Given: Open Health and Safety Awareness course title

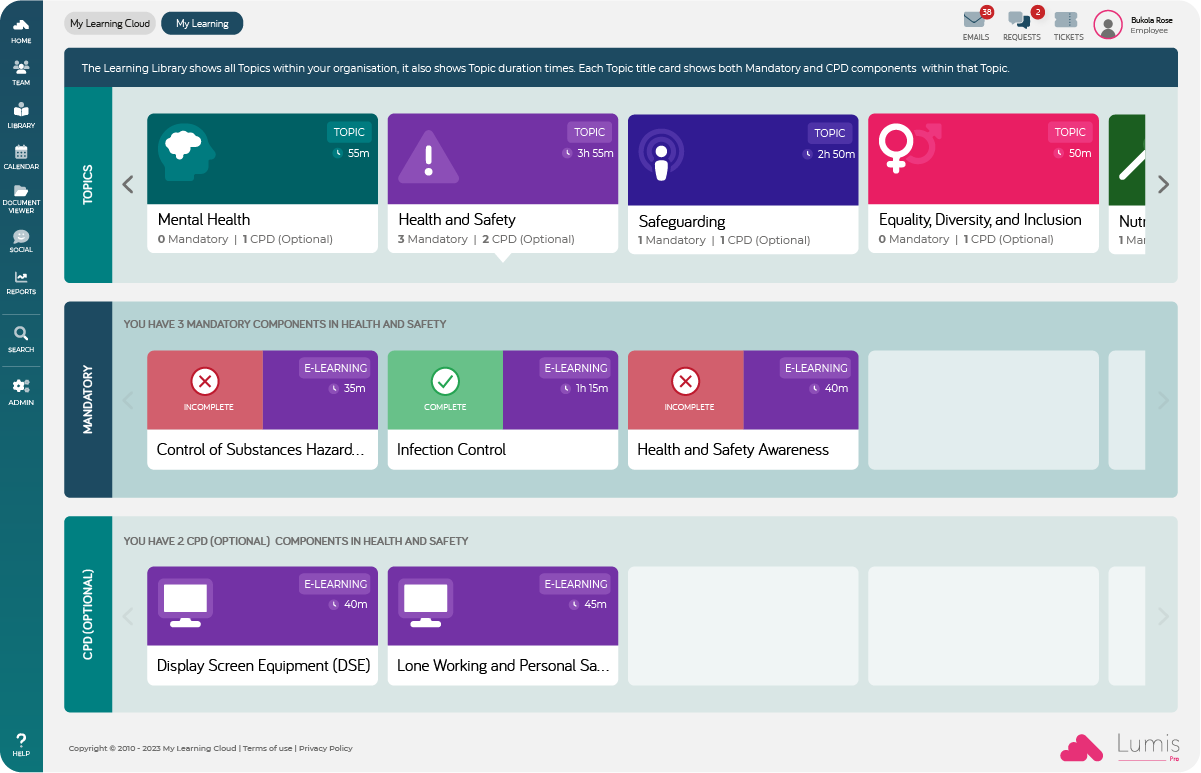Looking at the screenshot, I should pyautogui.click(x=733, y=449).
